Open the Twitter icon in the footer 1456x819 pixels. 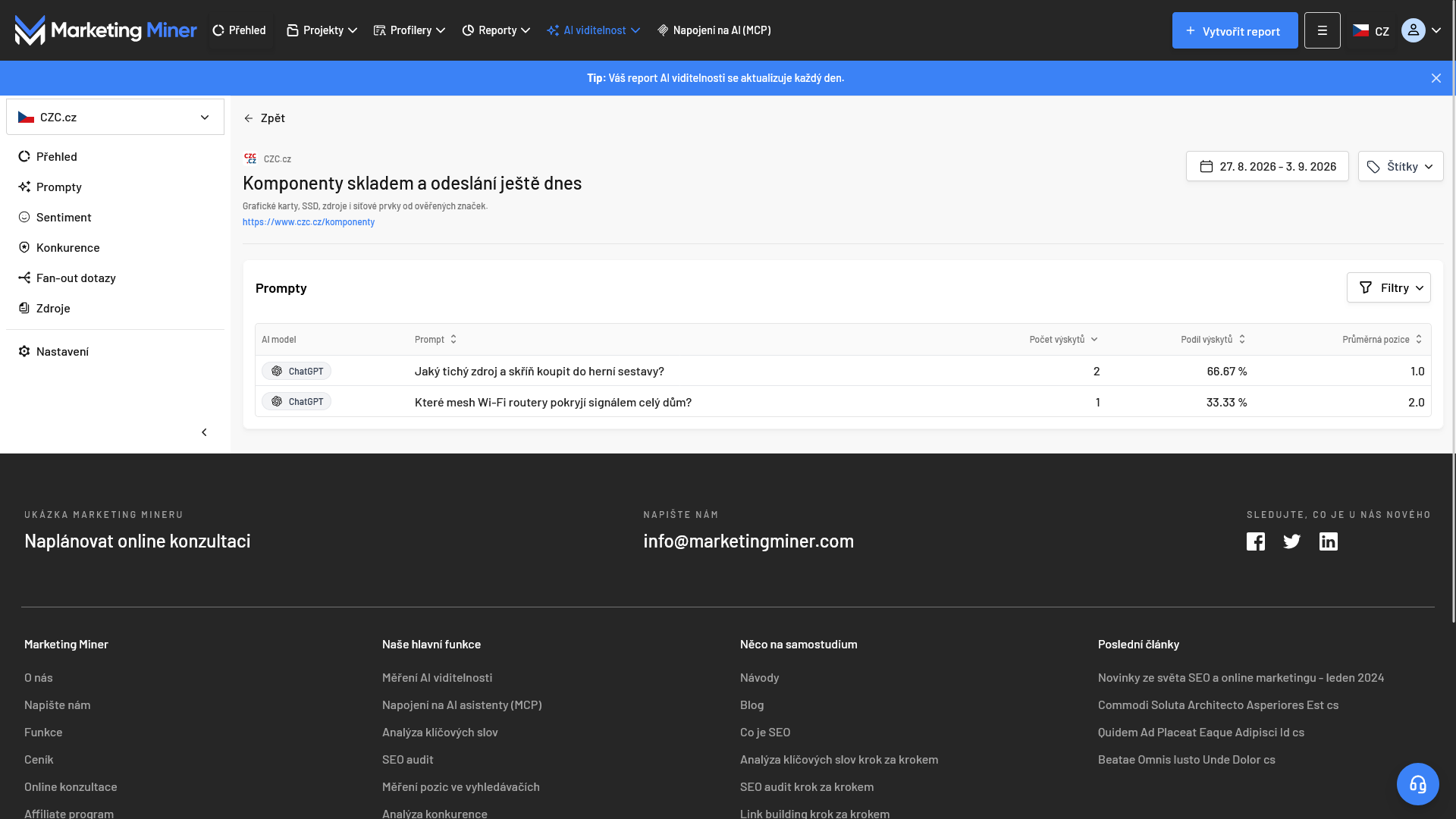(1292, 541)
